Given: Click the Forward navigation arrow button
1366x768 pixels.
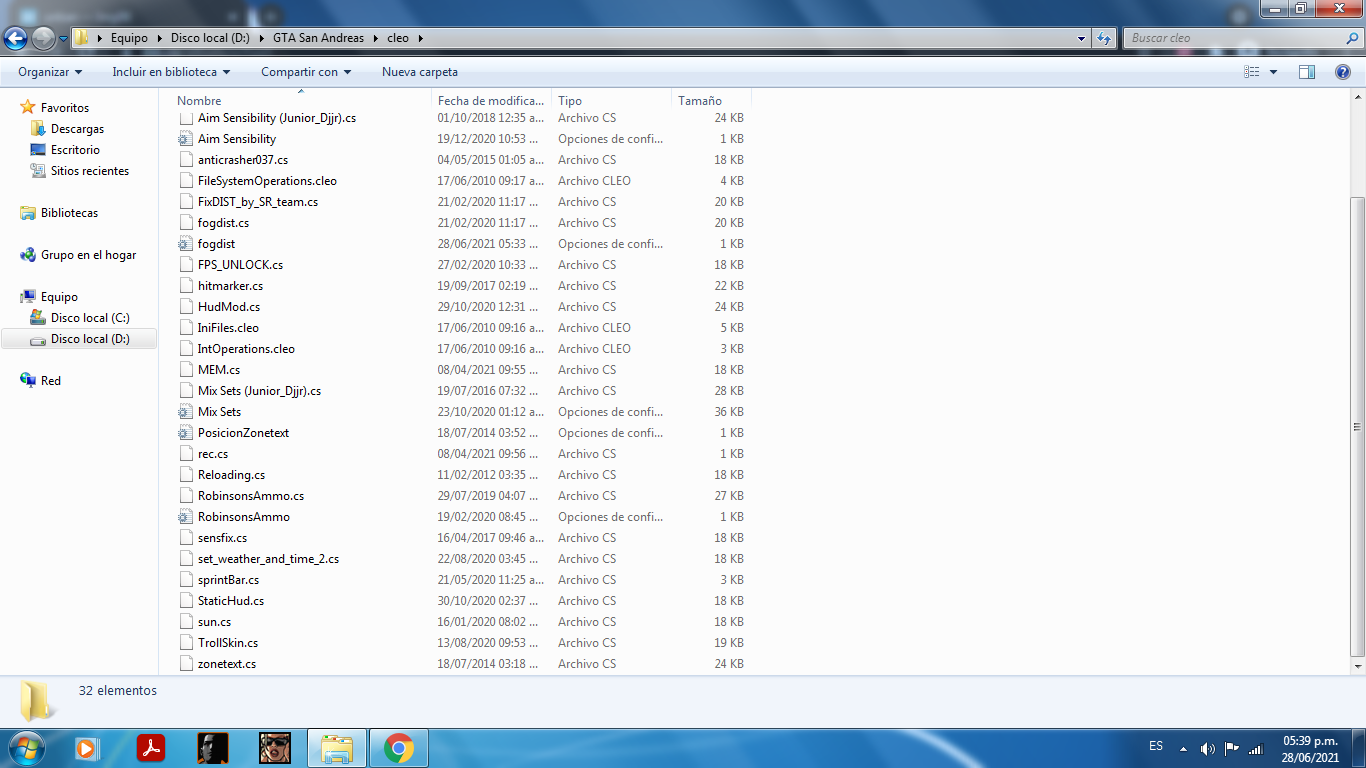Looking at the screenshot, I should (44, 39).
